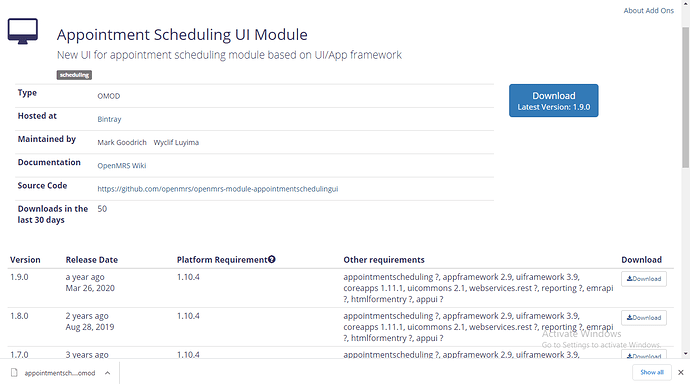
Task: Click release date Aug 28, 2019
Action: click(90, 327)
